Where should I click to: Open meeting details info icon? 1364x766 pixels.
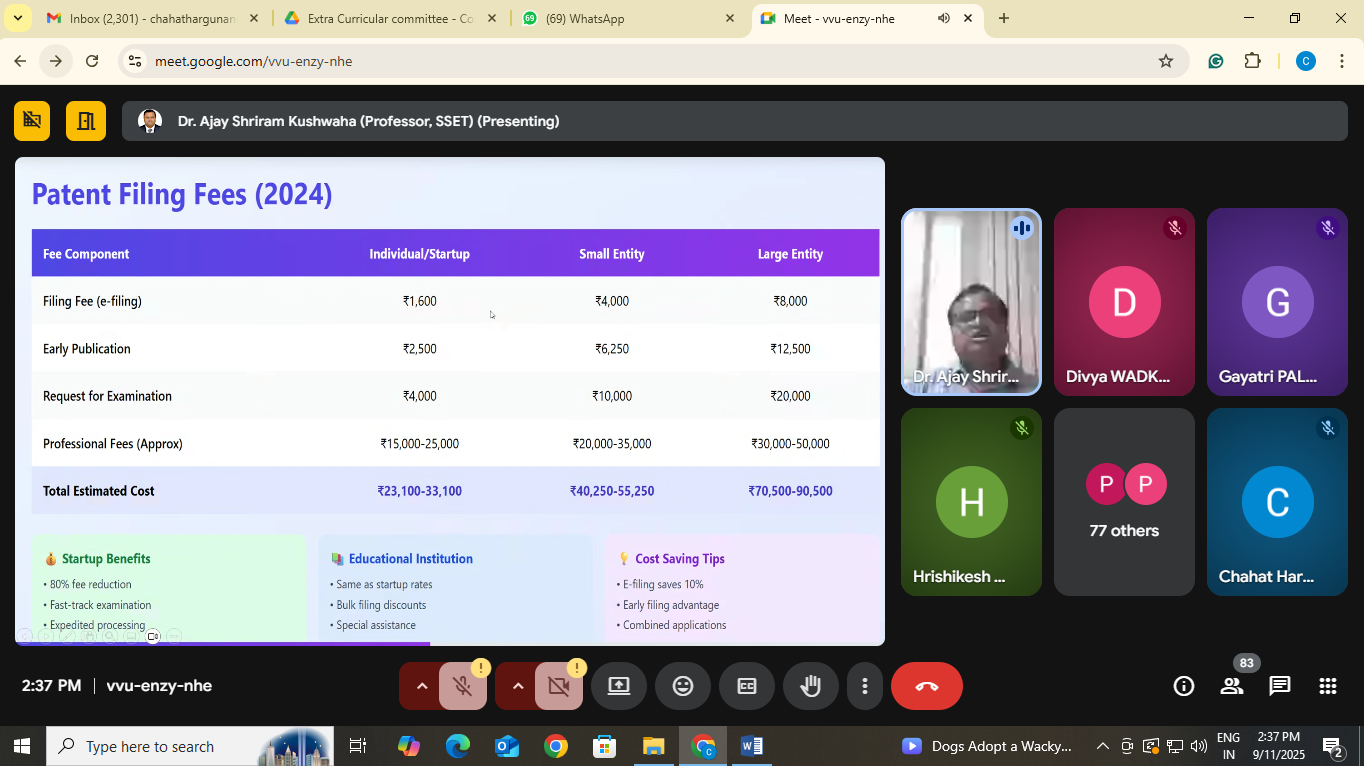tap(1184, 686)
